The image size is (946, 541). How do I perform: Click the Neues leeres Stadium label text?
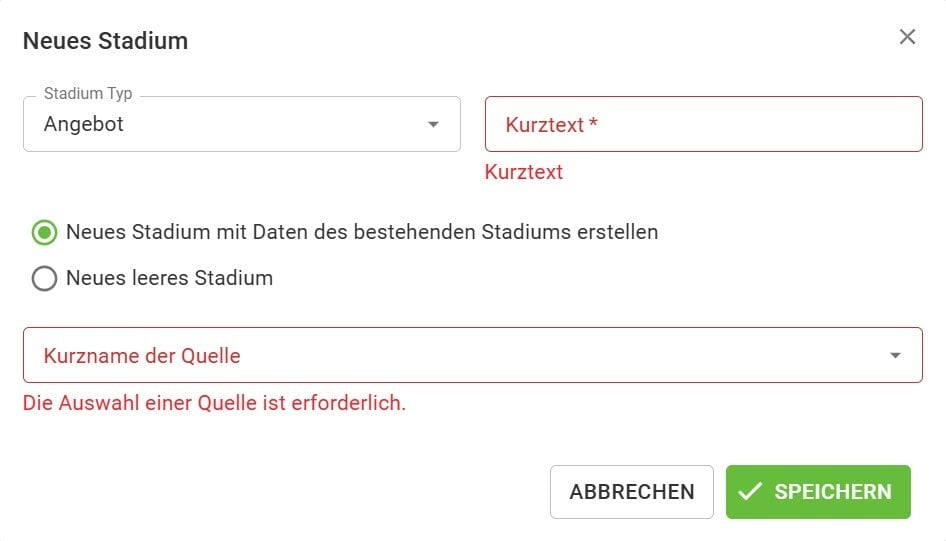[x=169, y=278]
